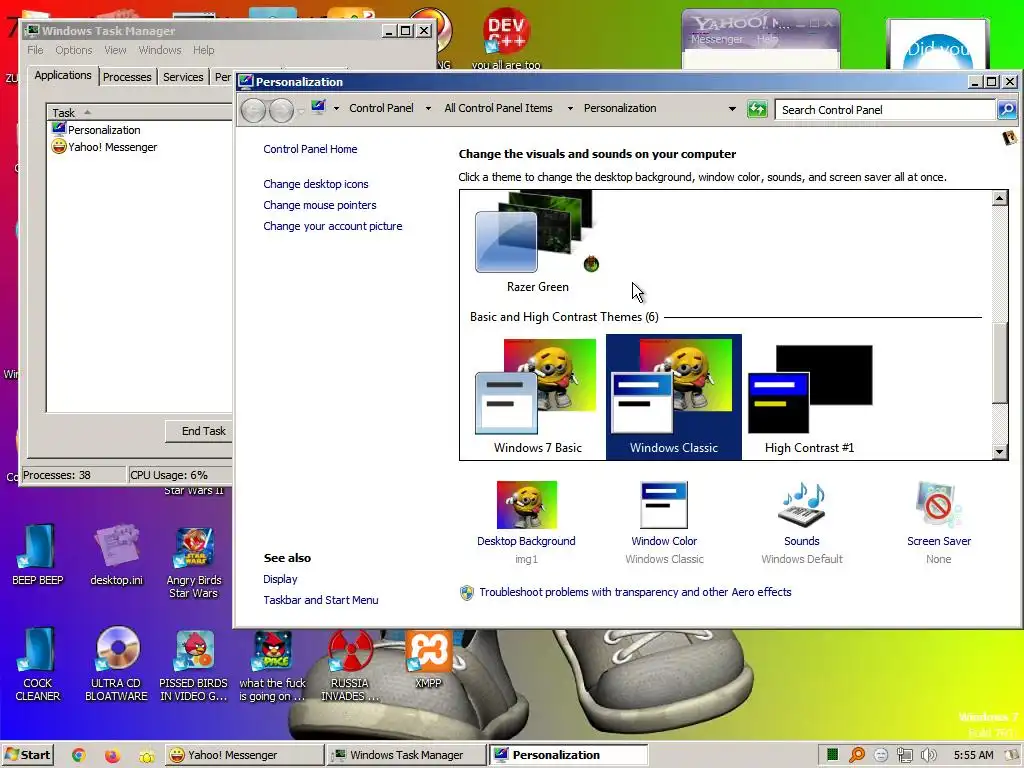Switch to Windows Task Manager taskbar button
The width and height of the screenshot is (1024, 768).
406,755
